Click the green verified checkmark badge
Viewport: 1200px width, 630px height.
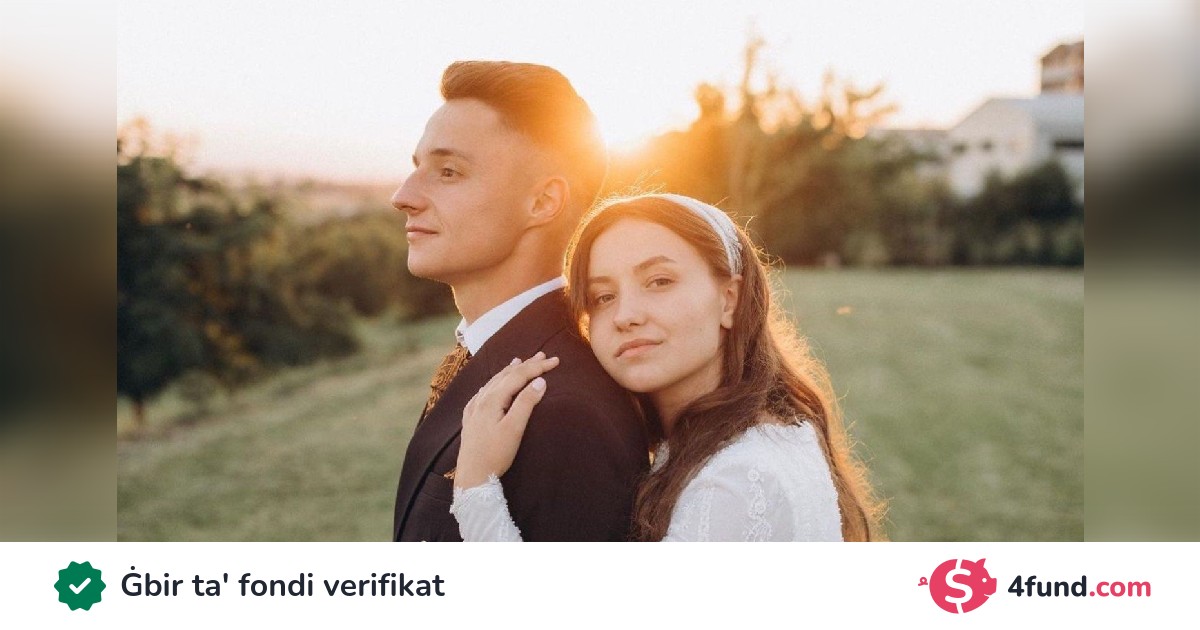[x=80, y=586]
